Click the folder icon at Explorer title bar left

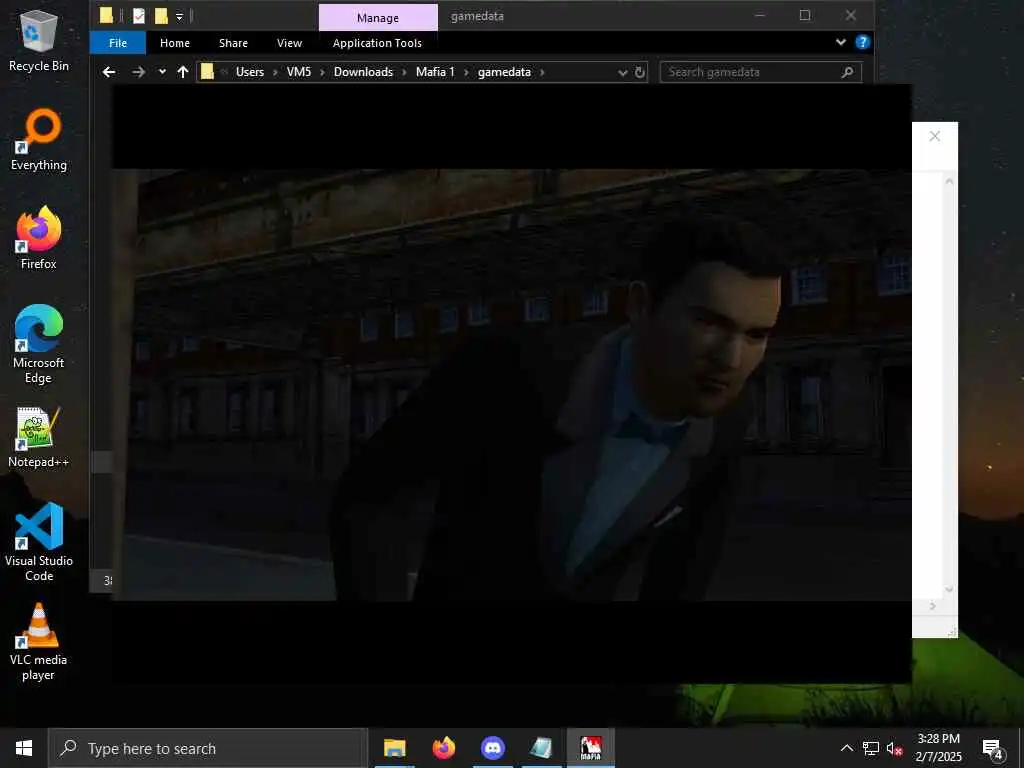106,16
